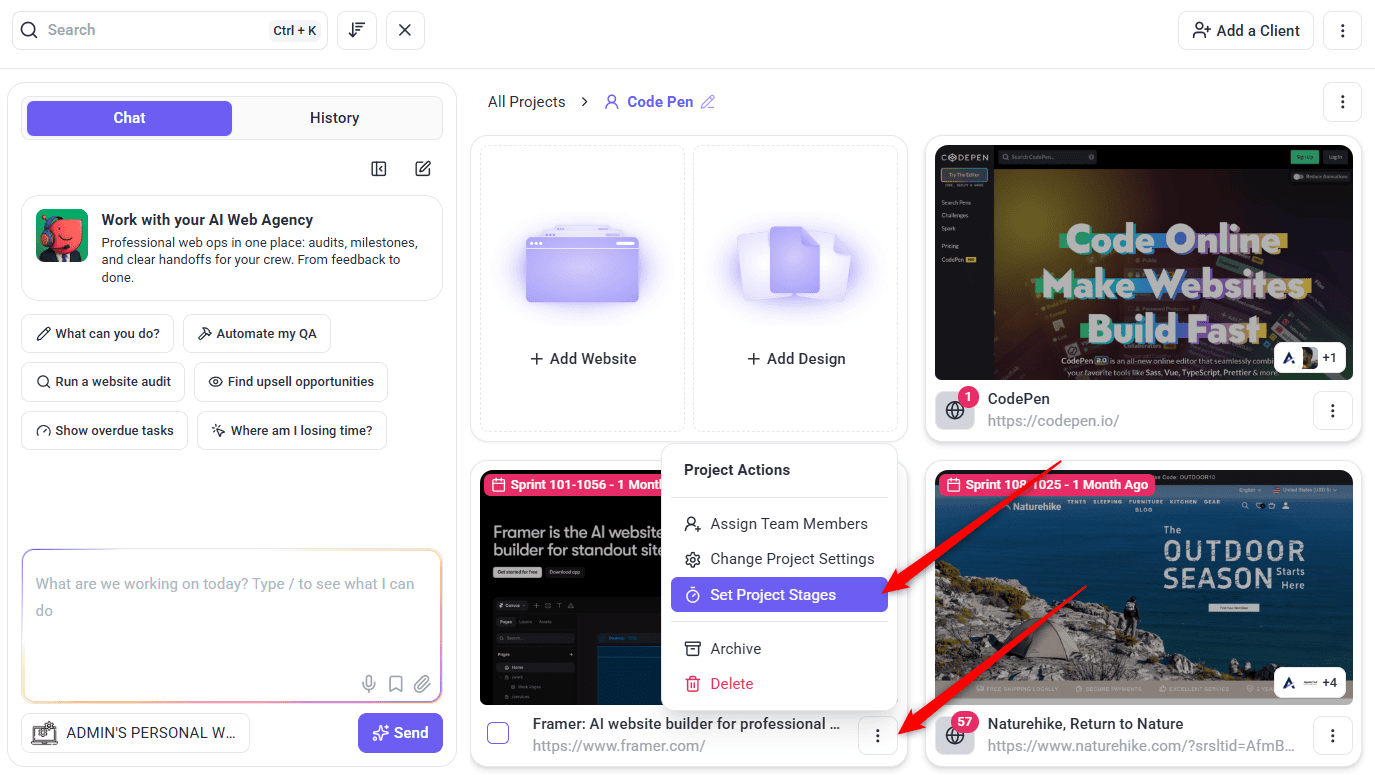Switch to the Chat tab
This screenshot has height=775, width=1375.
(x=129, y=118)
